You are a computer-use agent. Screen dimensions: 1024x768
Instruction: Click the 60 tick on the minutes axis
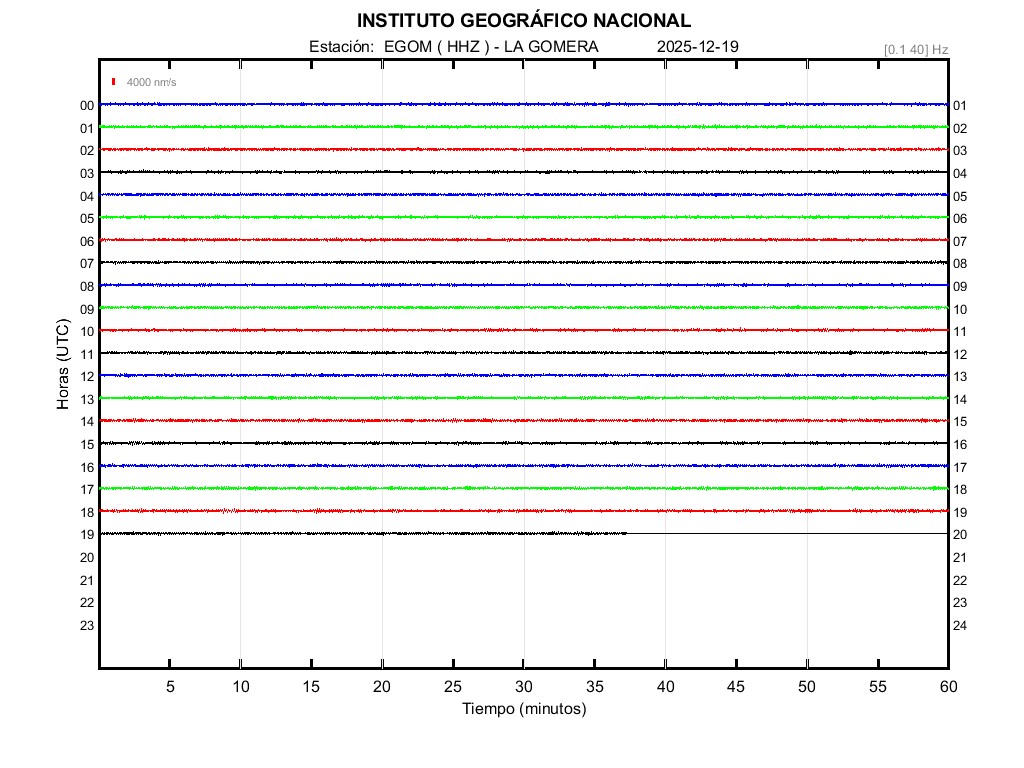947,686
